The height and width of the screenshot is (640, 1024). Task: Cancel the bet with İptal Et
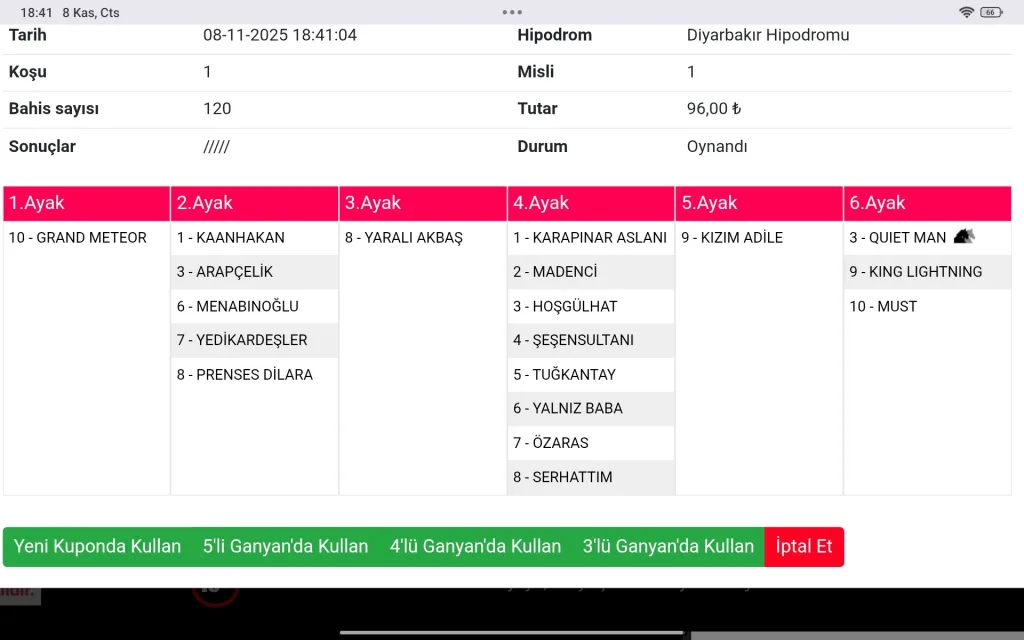tap(804, 547)
